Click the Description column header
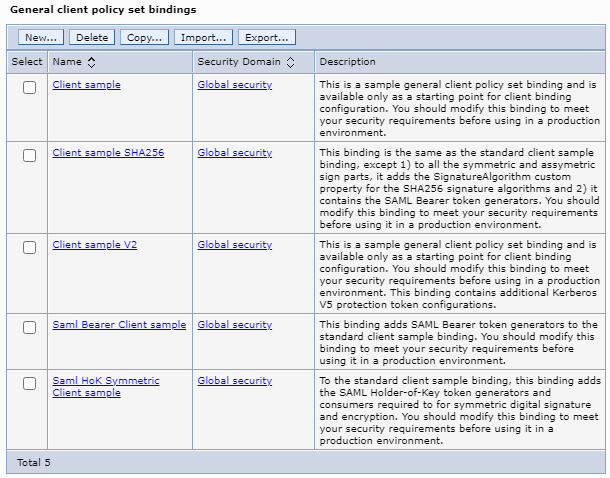Screen dimensions: 610x478 (347, 62)
